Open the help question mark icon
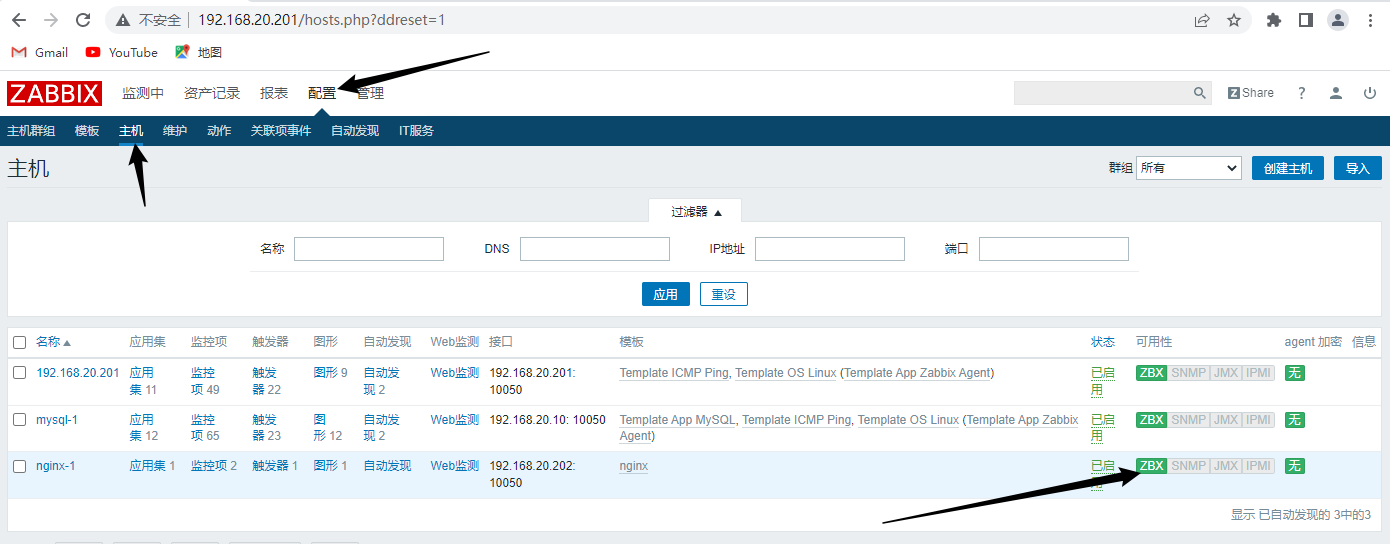The width and height of the screenshot is (1390, 544). pyautogui.click(x=1301, y=93)
